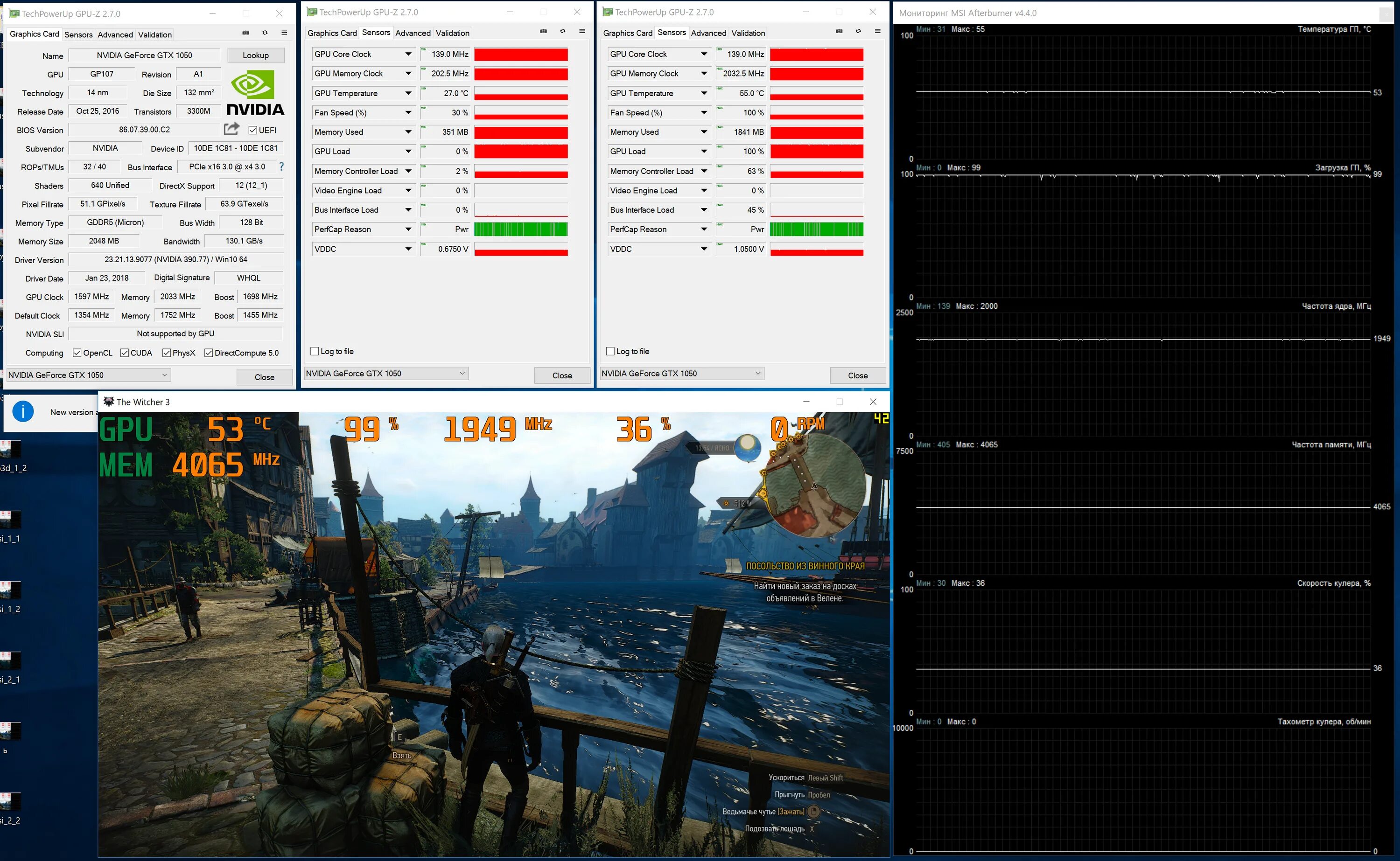Click screenshot camera icon in first GPU-Z window

[x=245, y=33]
